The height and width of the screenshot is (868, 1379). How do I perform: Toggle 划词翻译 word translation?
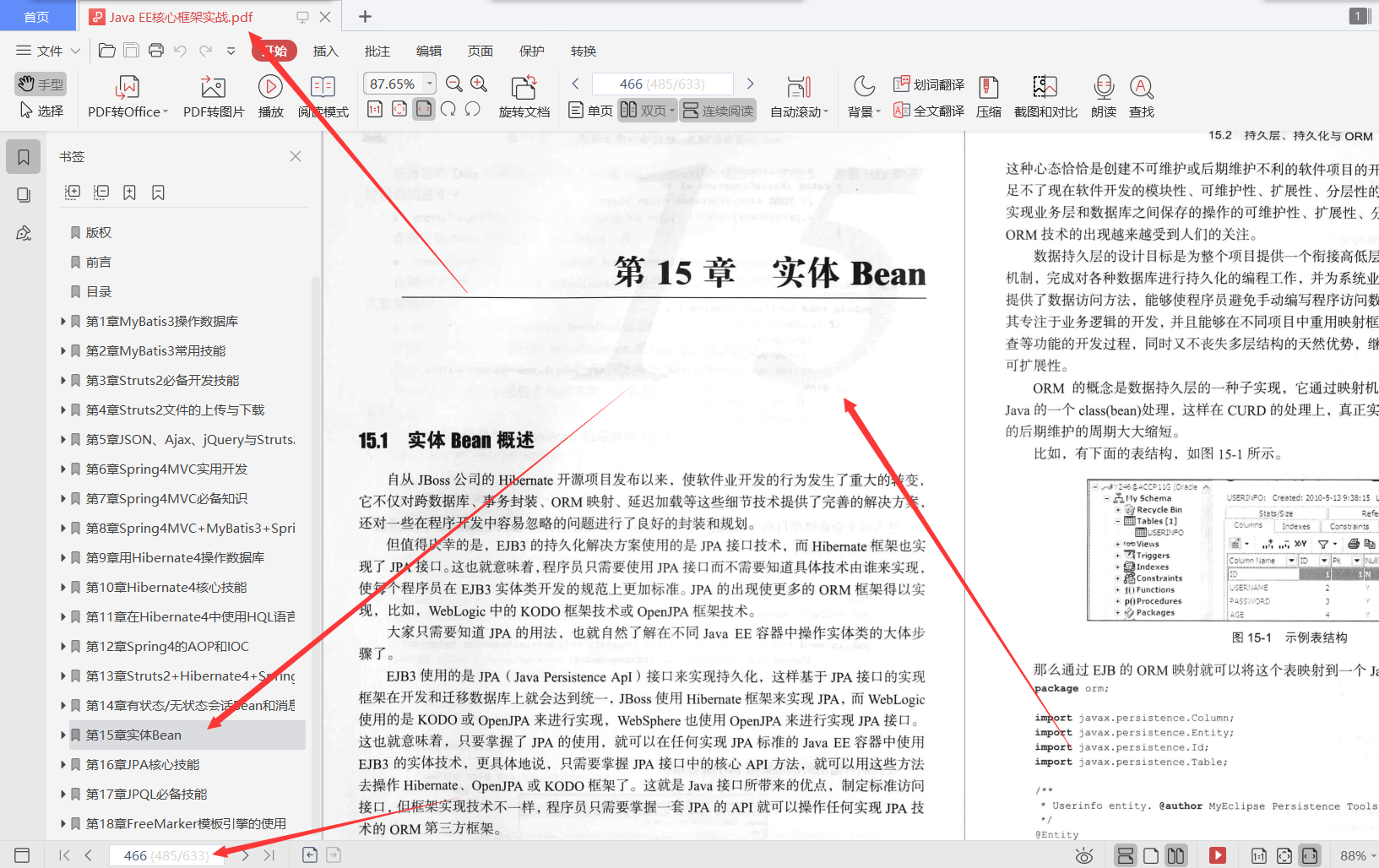coord(929,84)
